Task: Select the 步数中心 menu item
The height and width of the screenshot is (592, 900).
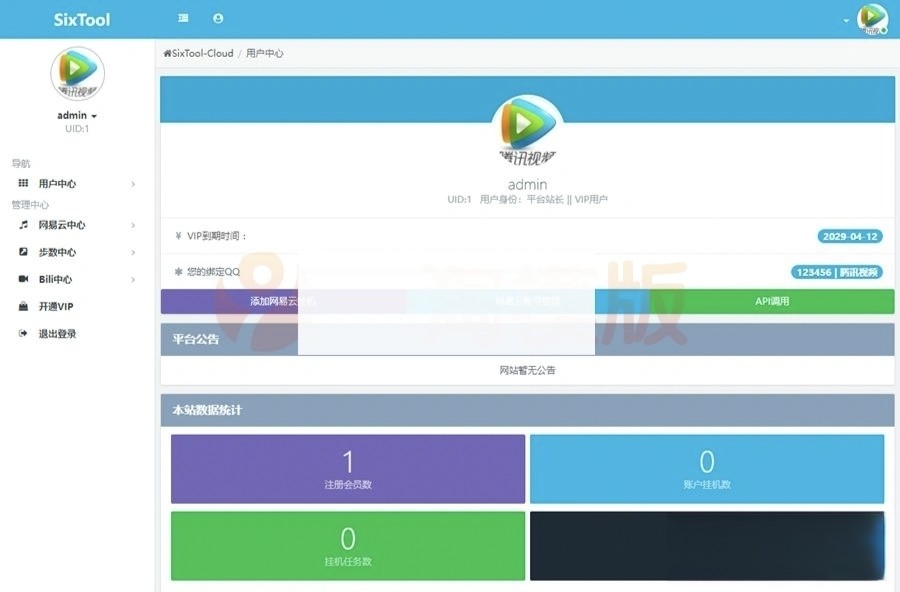Action: click(57, 252)
